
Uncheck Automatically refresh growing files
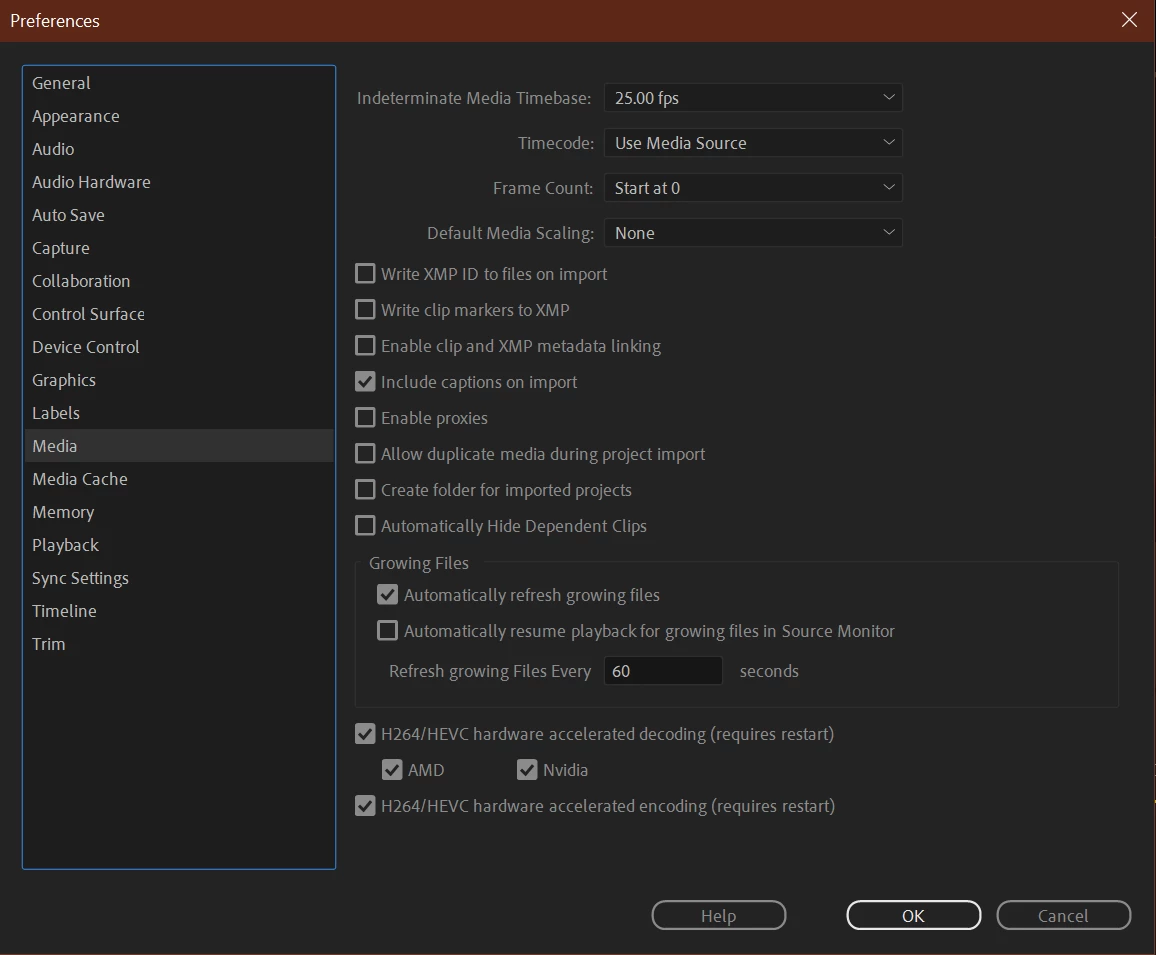pyautogui.click(x=387, y=594)
